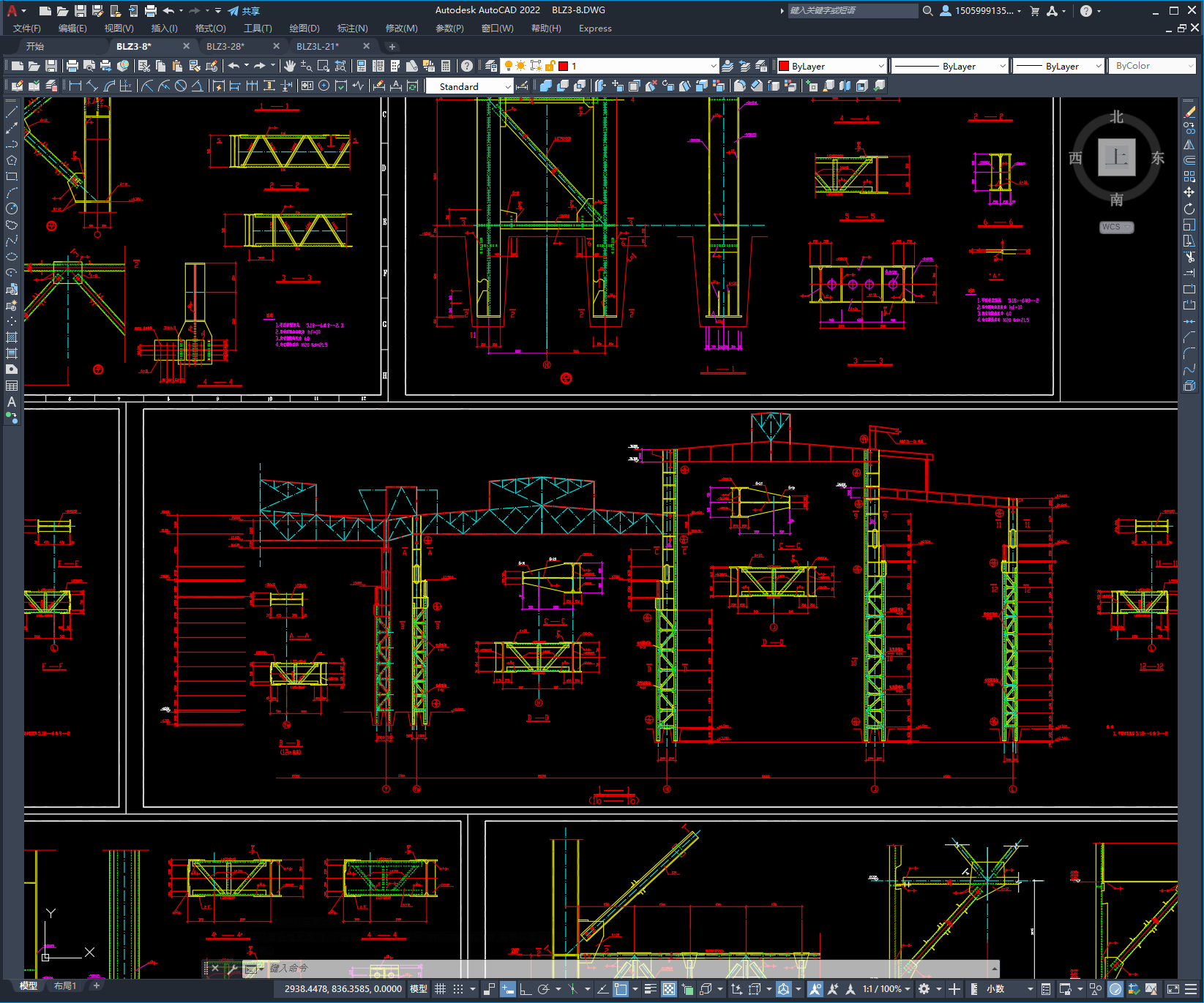
Task: Open the 文件(F) menu
Action: click(27, 29)
